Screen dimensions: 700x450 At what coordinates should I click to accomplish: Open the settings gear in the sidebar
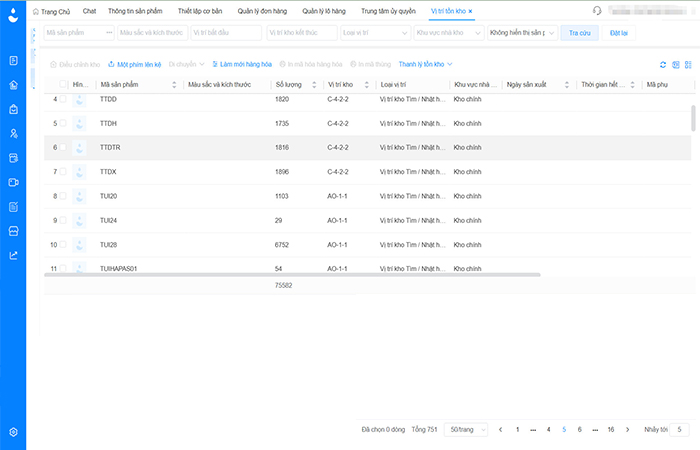[13, 432]
